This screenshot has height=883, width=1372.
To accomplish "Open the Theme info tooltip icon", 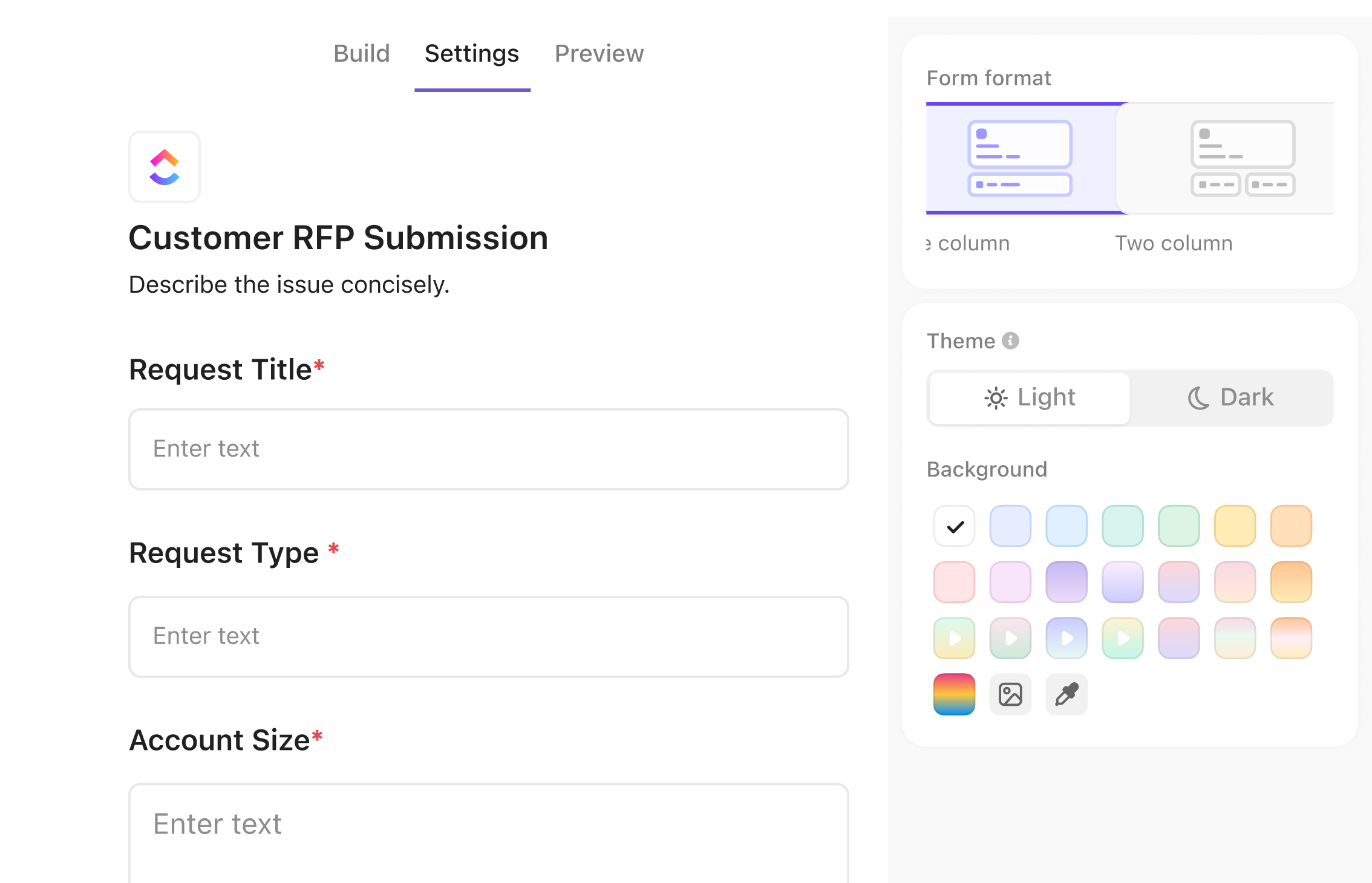I will (x=1010, y=341).
